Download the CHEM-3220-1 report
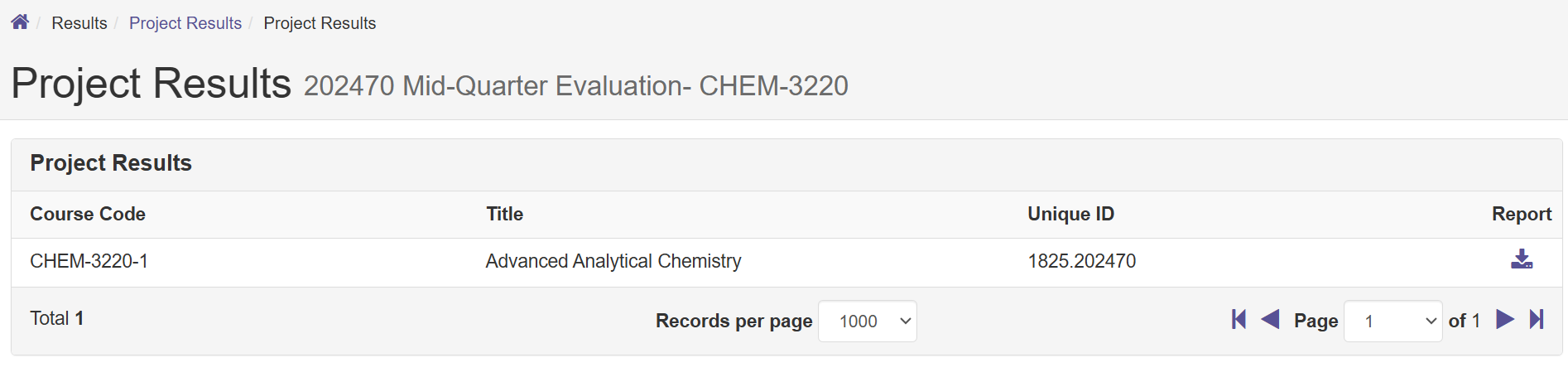Screen dimensions: 1568x382 pyautogui.click(x=1521, y=260)
